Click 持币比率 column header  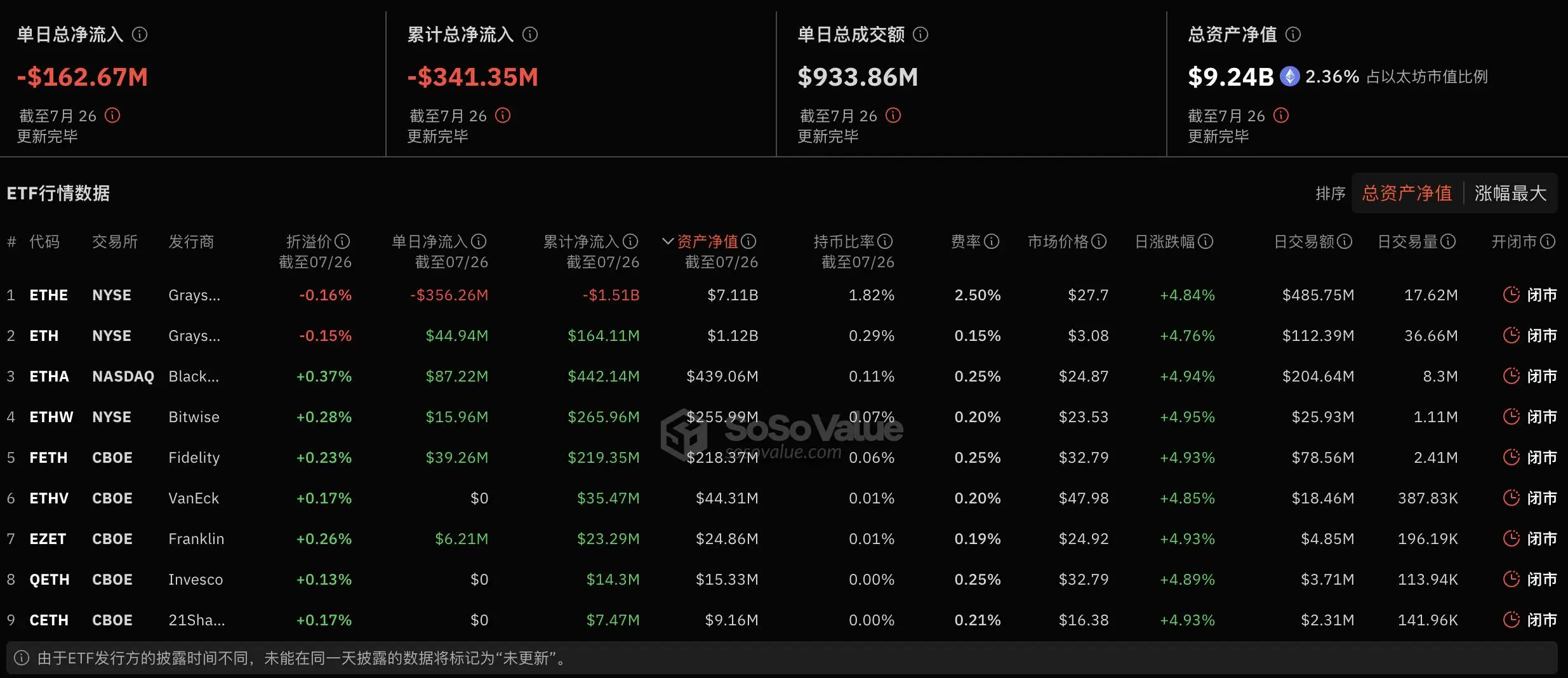(x=844, y=241)
